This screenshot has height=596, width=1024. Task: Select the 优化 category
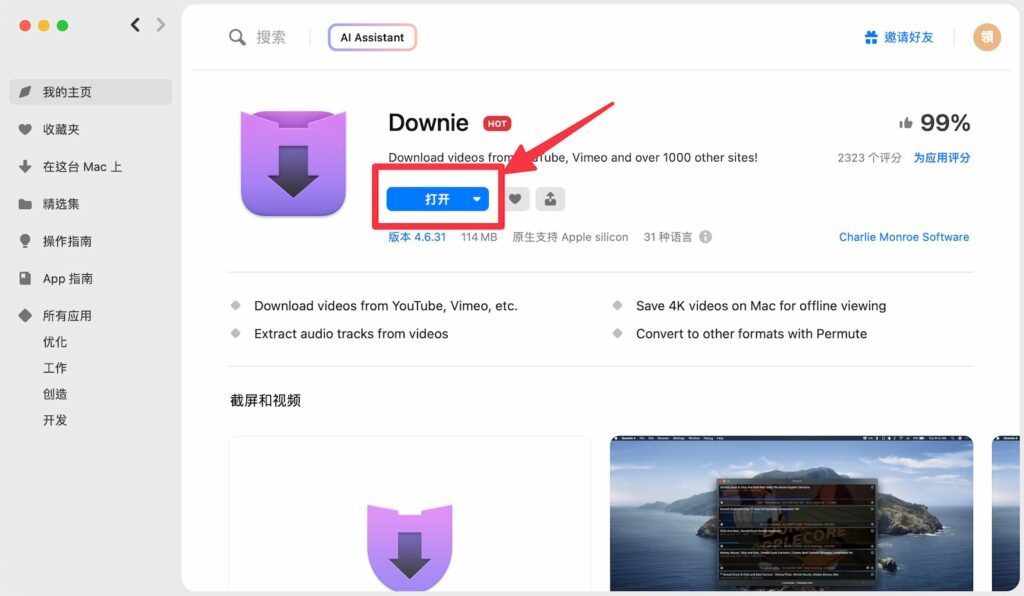point(55,341)
